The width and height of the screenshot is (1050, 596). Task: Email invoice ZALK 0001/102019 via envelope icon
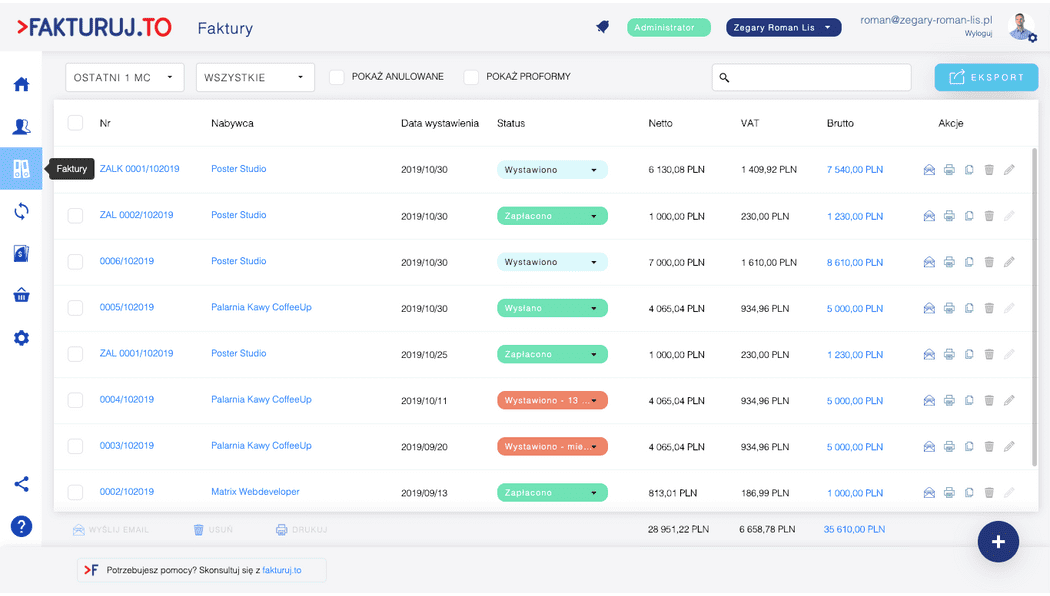click(x=929, y=170)
